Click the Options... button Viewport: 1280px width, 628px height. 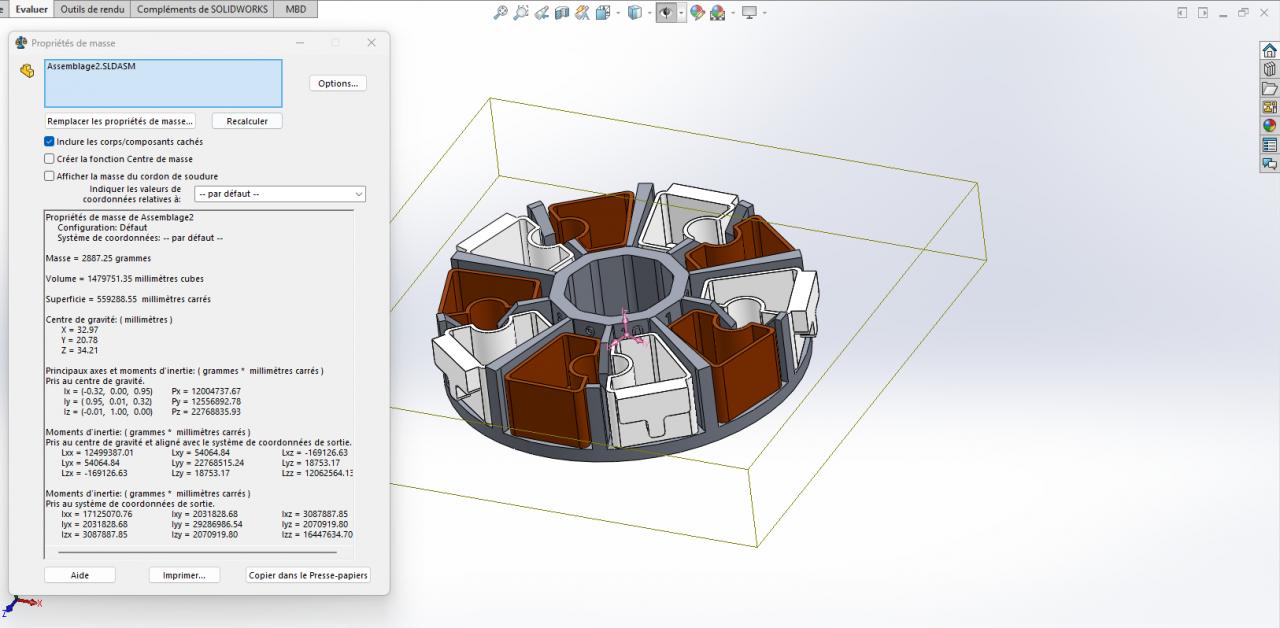click(x=338, y=83)
